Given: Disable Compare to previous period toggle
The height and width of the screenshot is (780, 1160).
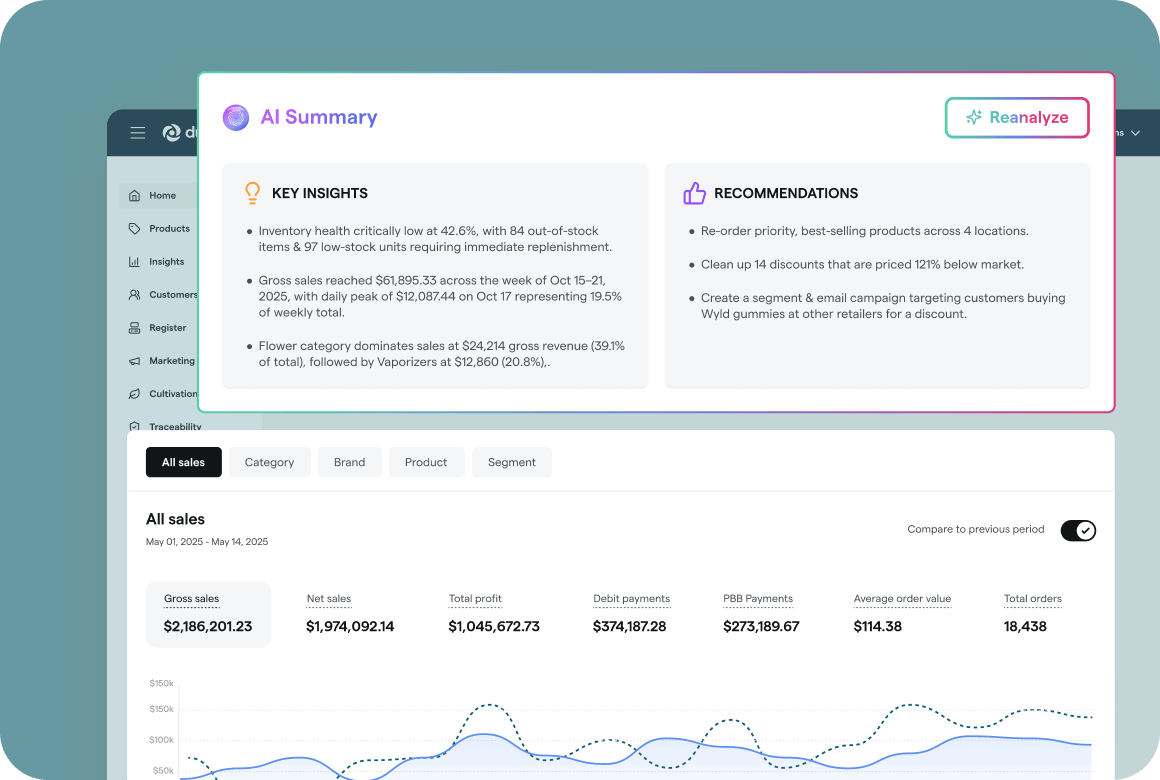Looking at the screenshot, I should [x=1078, y=530].
